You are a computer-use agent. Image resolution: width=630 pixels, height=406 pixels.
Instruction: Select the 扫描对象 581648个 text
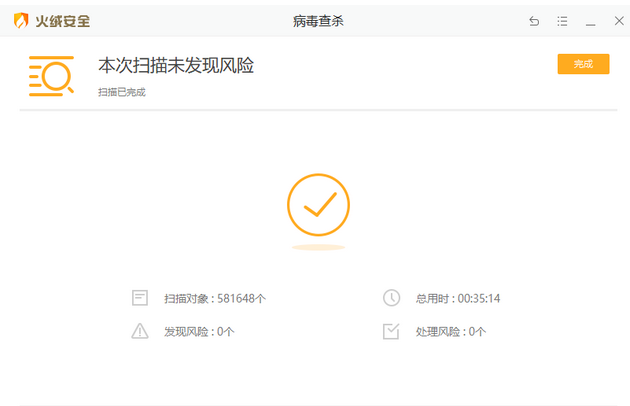(214, 298)
